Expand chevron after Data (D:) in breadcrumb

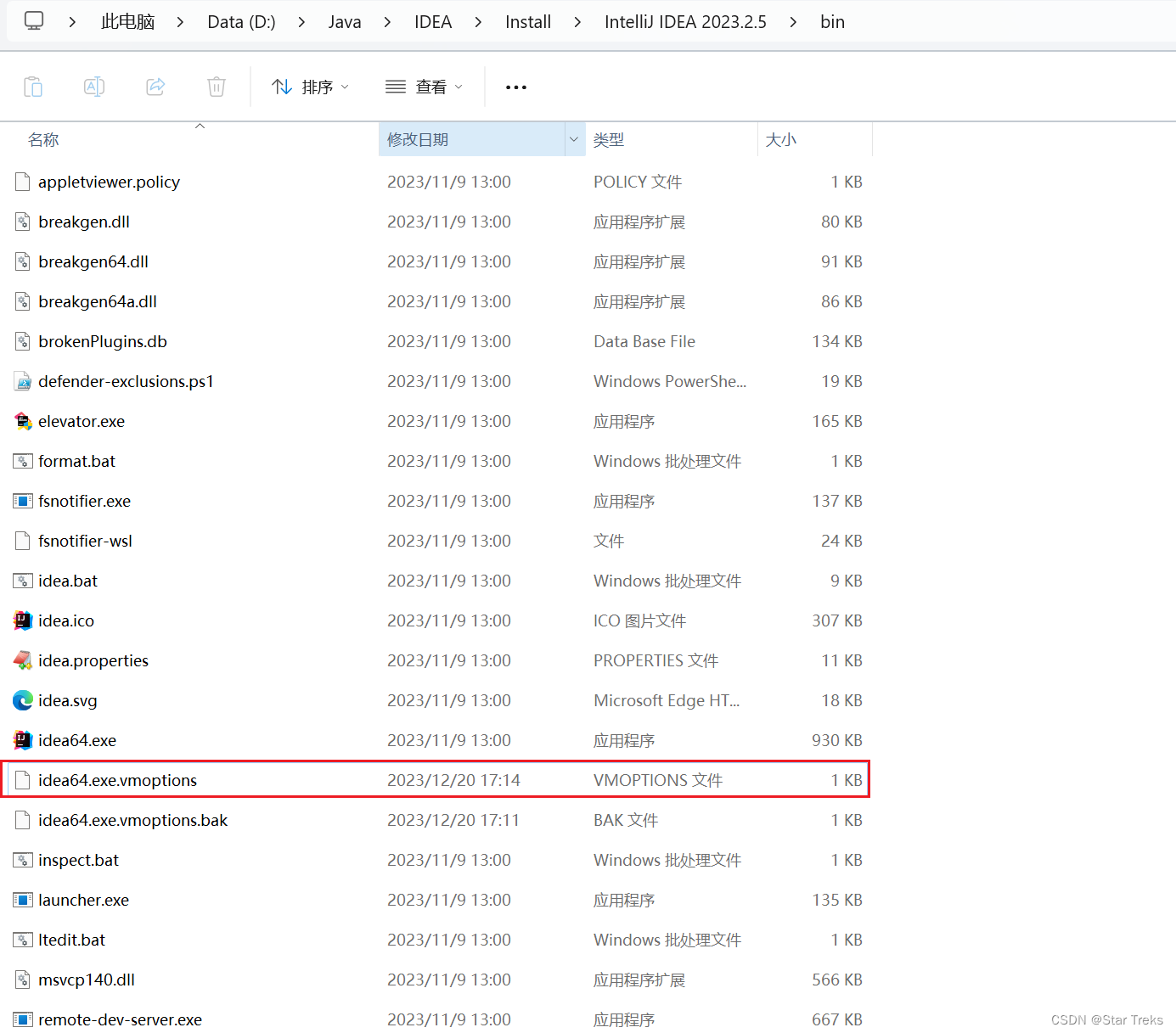tap(301, 21)
